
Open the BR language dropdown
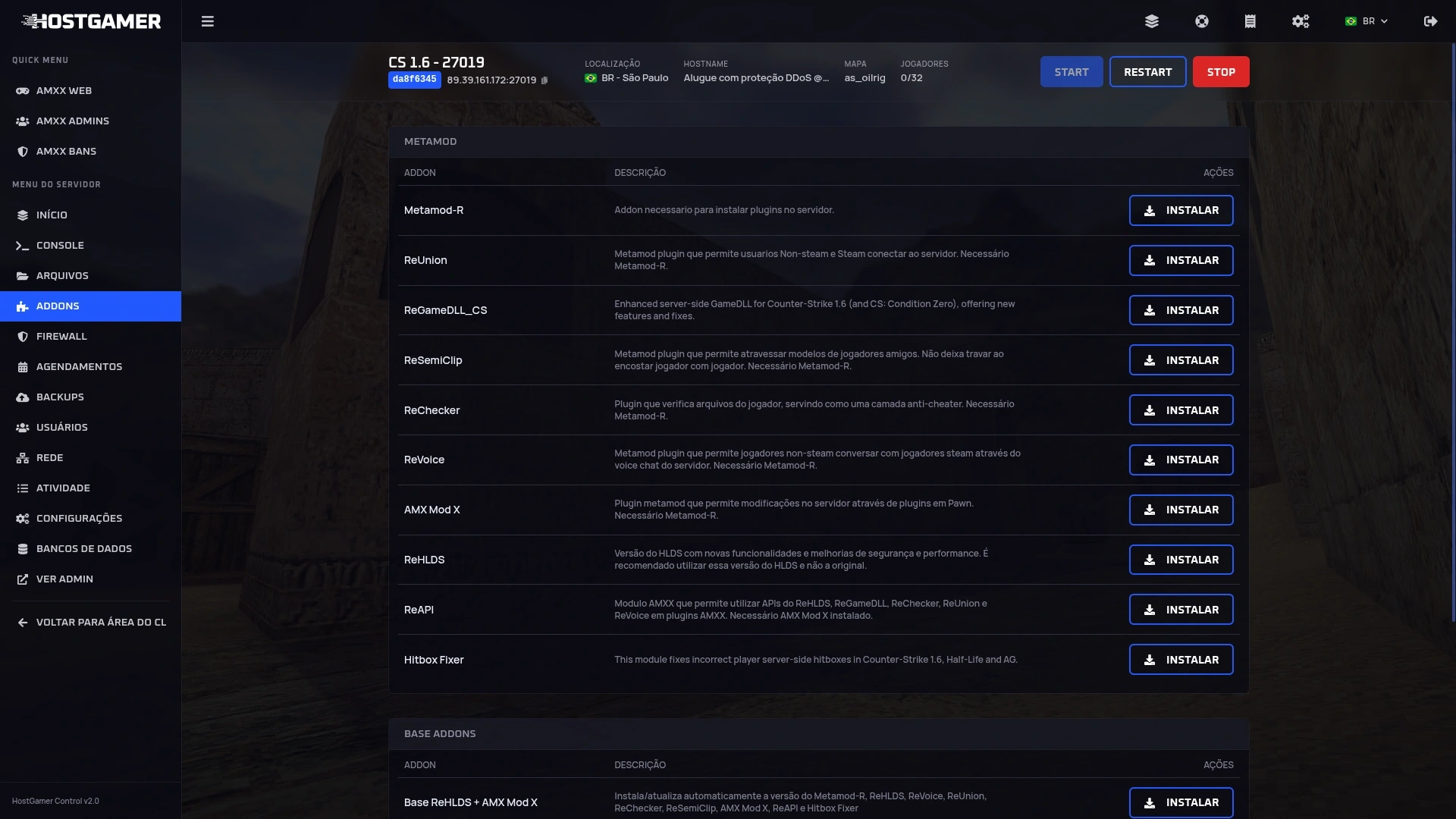click(1367, 21)
